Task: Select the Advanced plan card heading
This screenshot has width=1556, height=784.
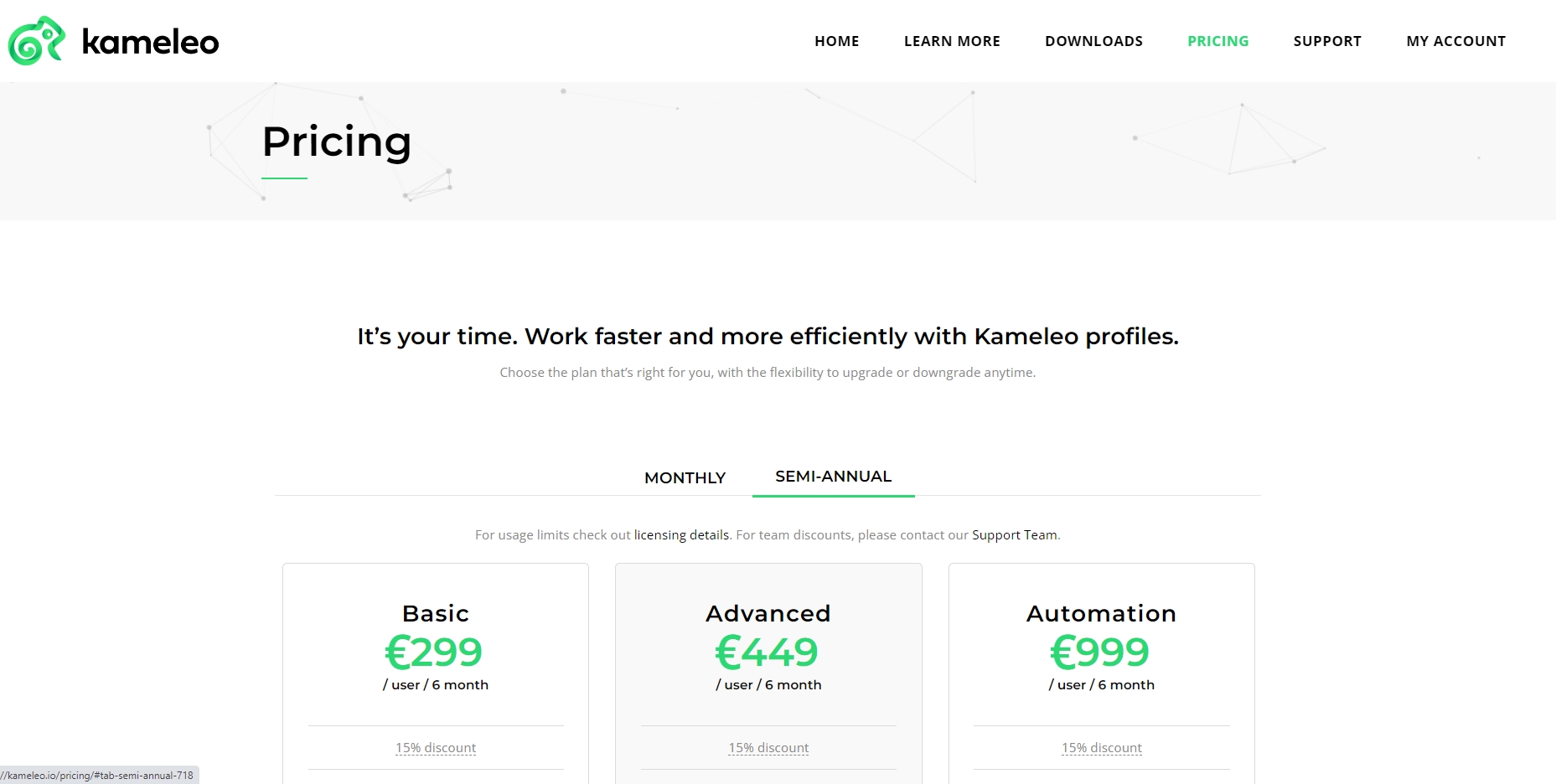Action: click(x=768, y=613)
